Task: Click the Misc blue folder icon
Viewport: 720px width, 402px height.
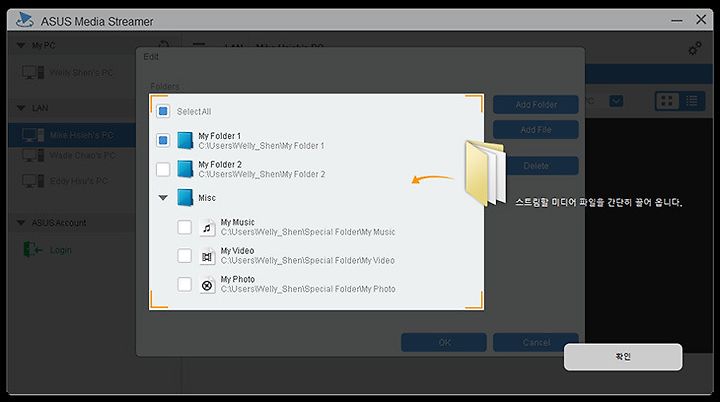Action: pos(185,198)
